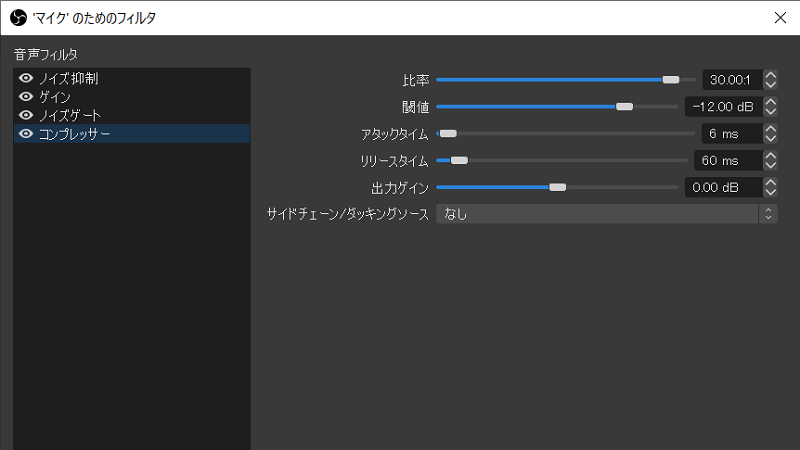Toggle visibility of コンプレッサー filter
The width and height of the screenshot is (800, 450).
coord(26,134)
